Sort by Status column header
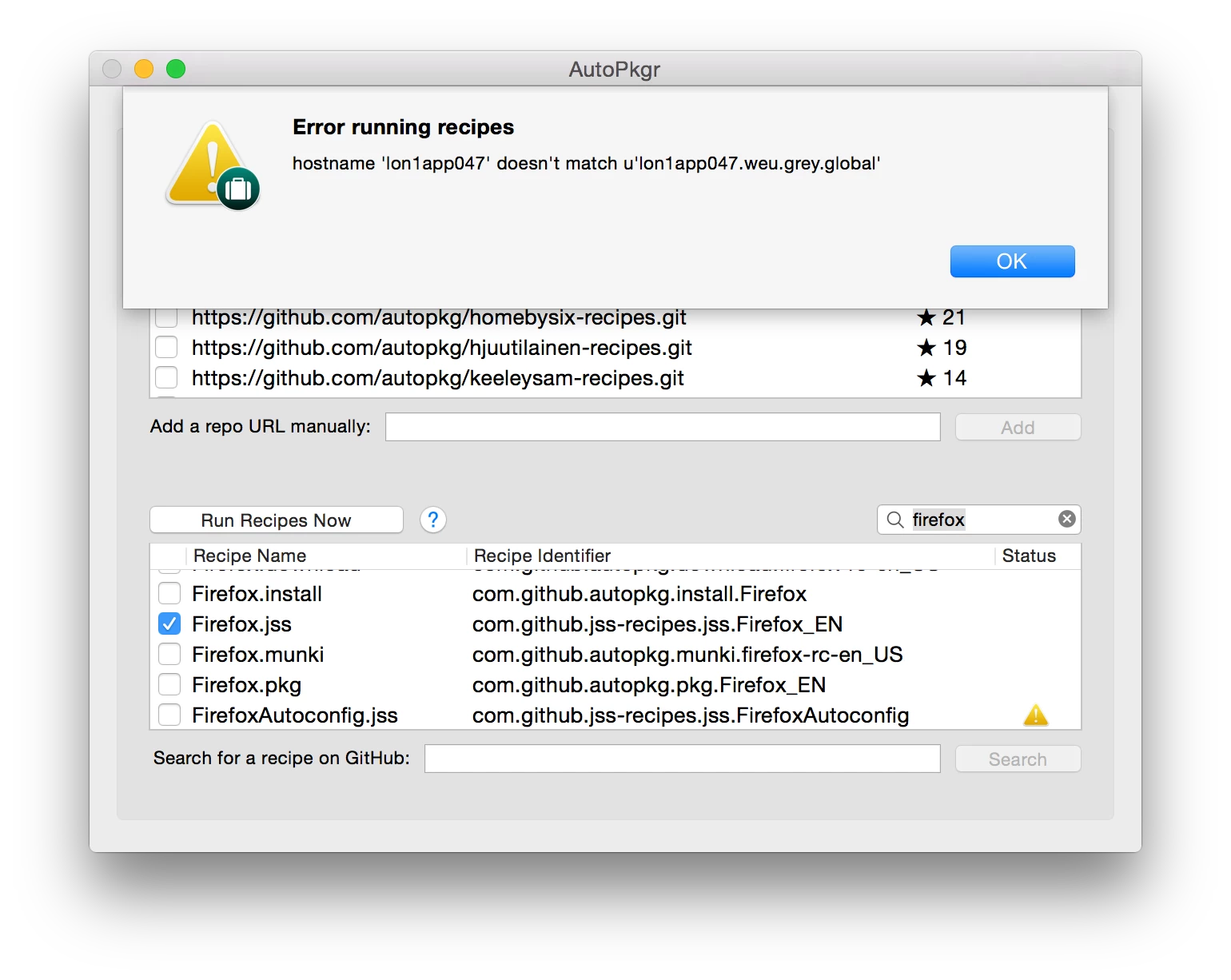 (1029, 556)
